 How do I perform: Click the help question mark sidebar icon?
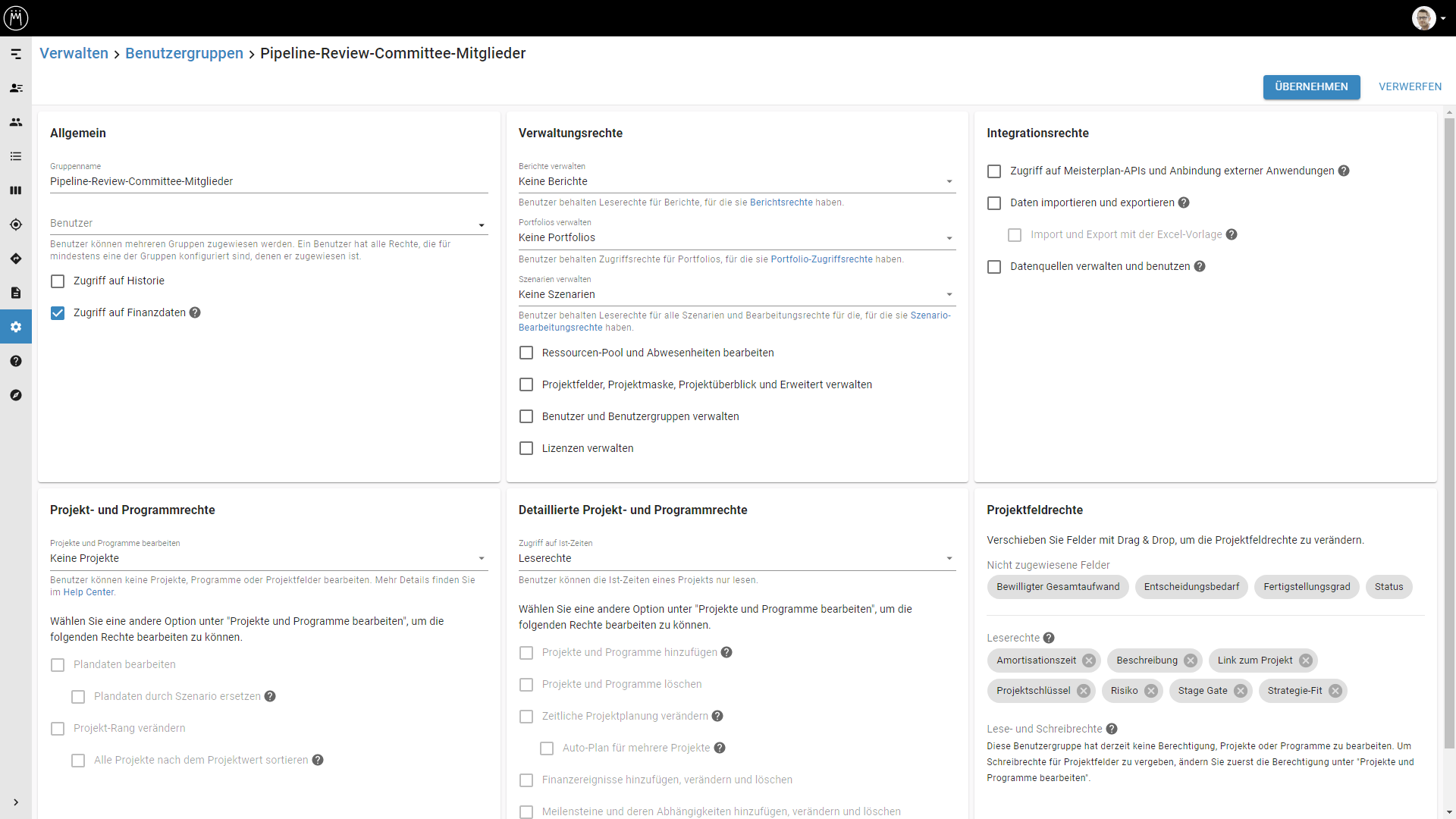click(x=16, y=361)
